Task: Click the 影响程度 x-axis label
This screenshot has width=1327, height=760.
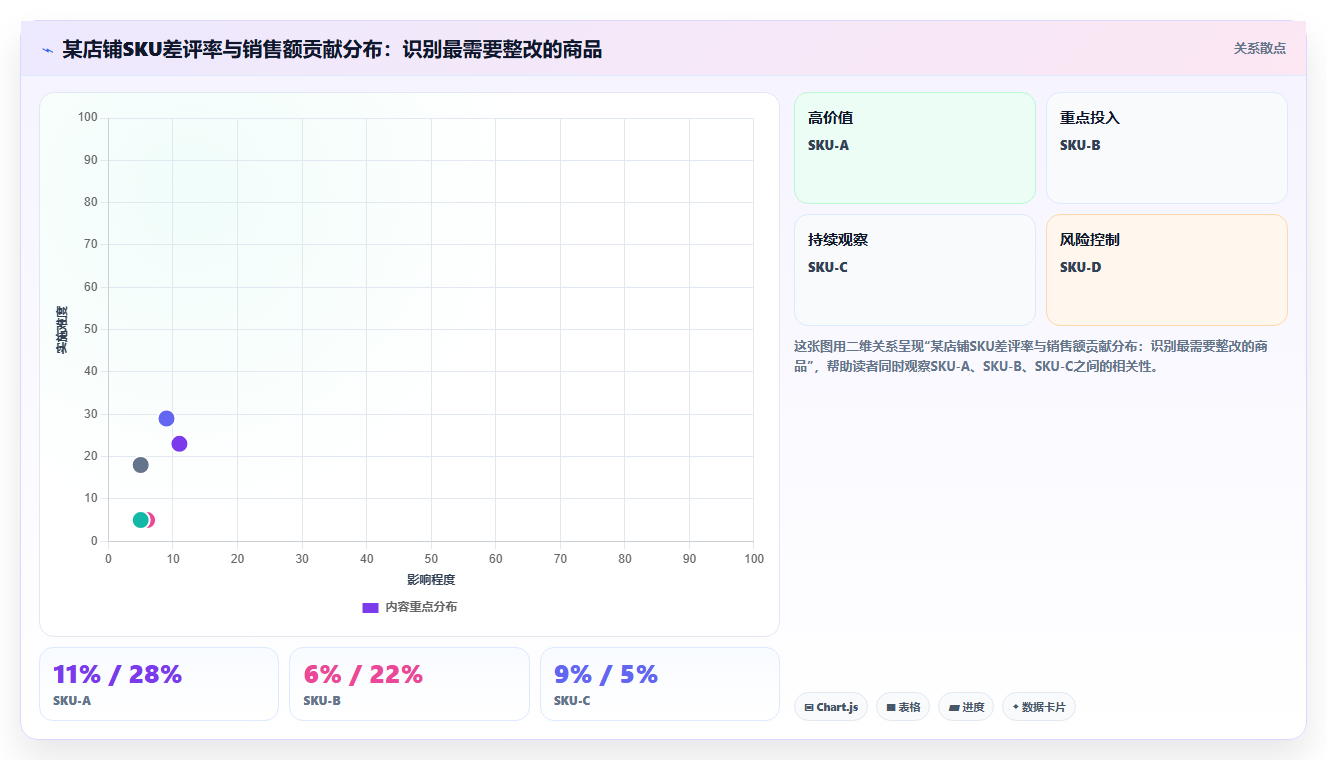Action: click(x=431, y=580)
